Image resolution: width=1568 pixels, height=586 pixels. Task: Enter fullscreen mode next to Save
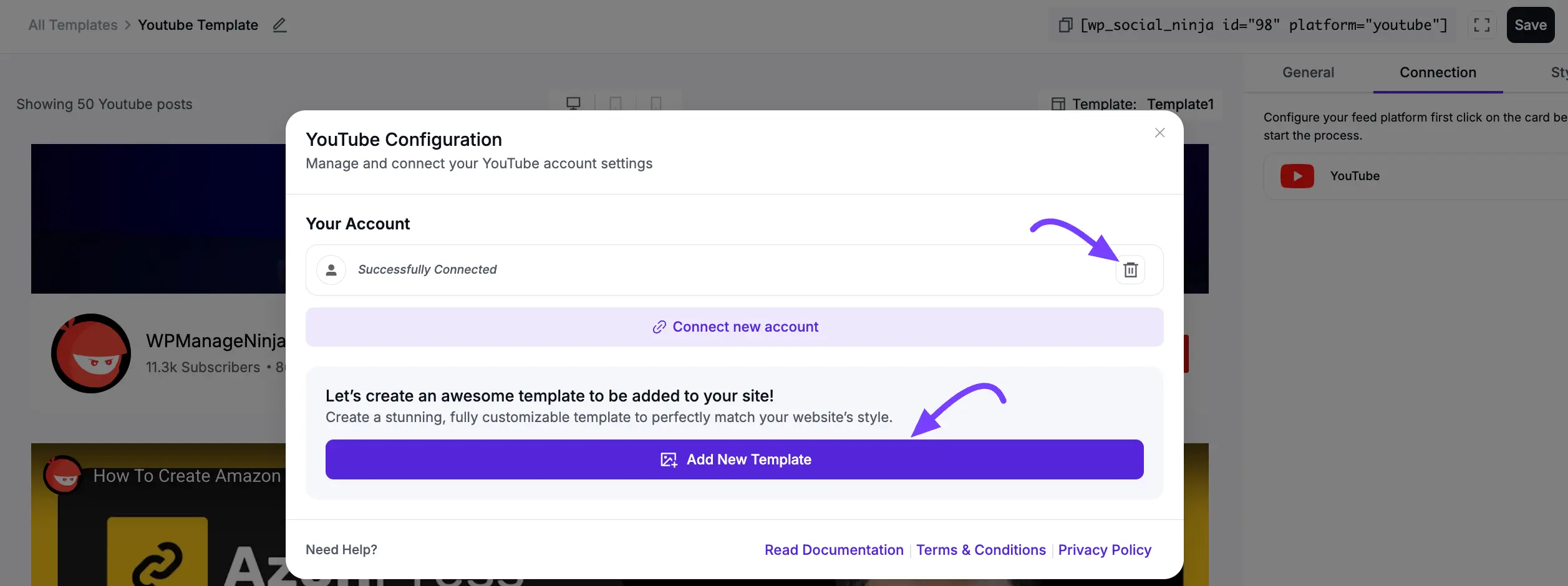coord(1482,25)
